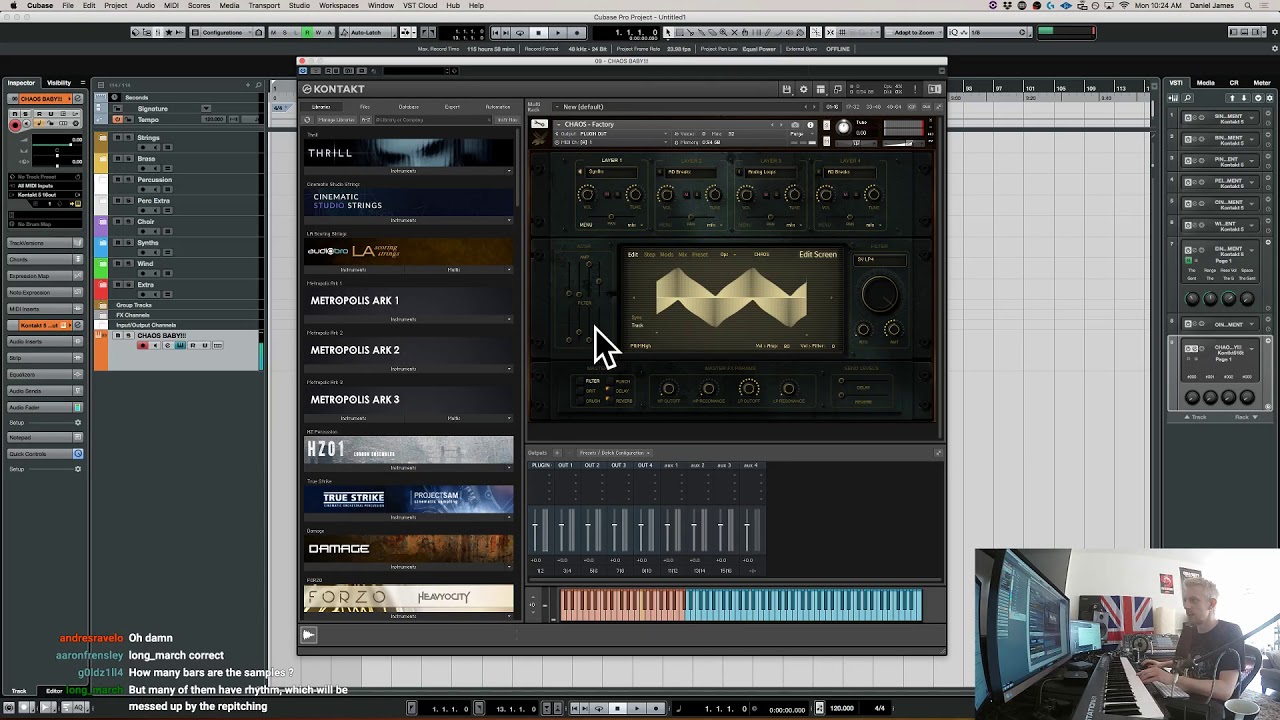Open the Transport menu
This screenshot has width=1280, height=720.
(264, 6)
